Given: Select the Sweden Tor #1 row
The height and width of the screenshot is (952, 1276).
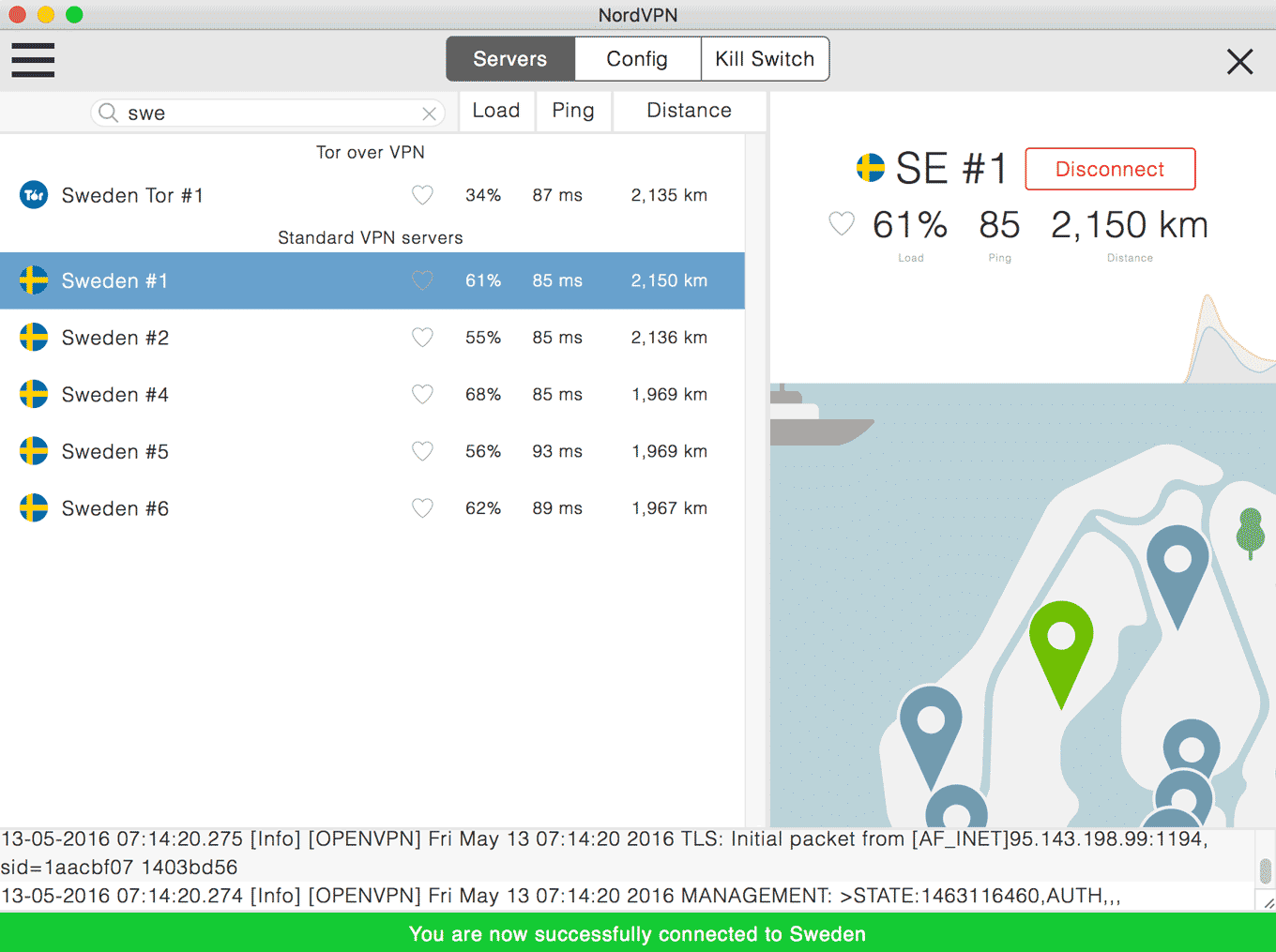Looking at the screenshot, I should (372, 195).
